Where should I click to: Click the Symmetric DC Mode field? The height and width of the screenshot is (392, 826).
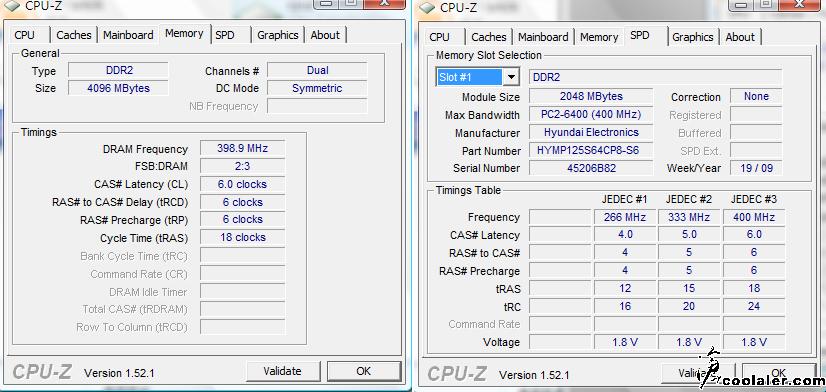(x=317, y=88)
